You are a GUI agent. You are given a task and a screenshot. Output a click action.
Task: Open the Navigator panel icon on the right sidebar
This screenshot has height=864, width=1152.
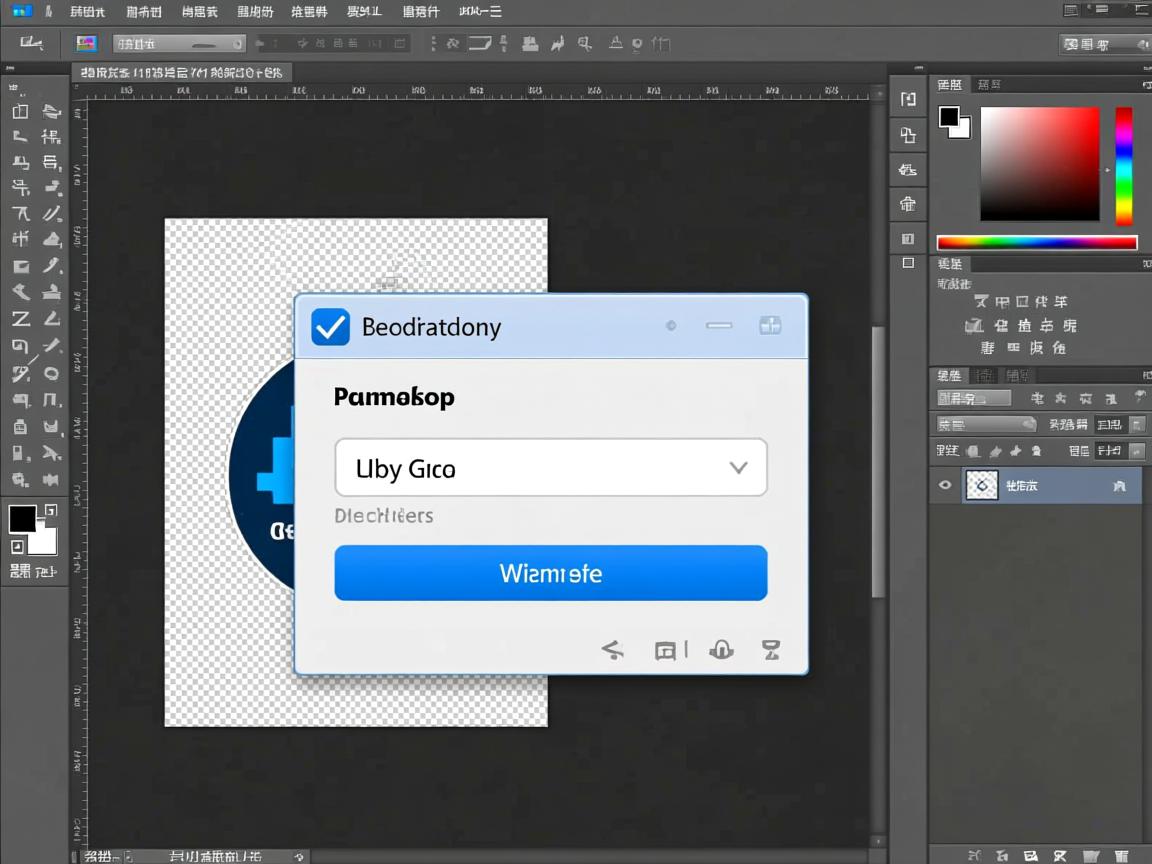[907, 99]
